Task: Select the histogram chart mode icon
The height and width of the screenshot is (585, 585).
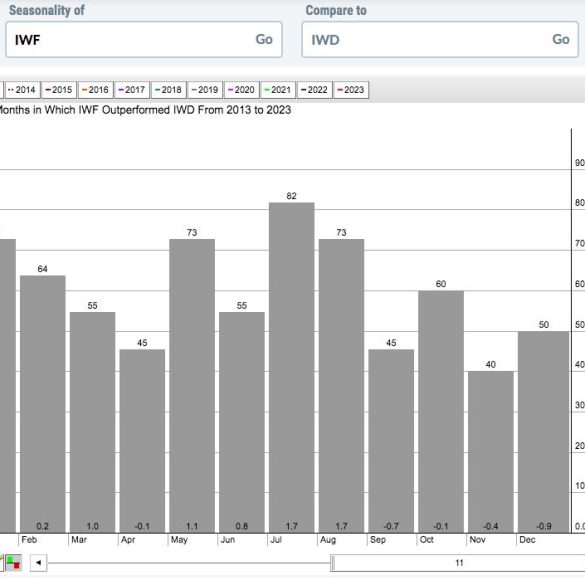Action: pos(13,563)
